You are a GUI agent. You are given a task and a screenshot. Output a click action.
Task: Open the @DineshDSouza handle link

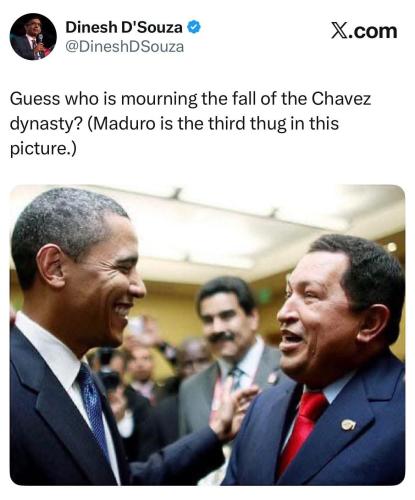coord(125,47)
